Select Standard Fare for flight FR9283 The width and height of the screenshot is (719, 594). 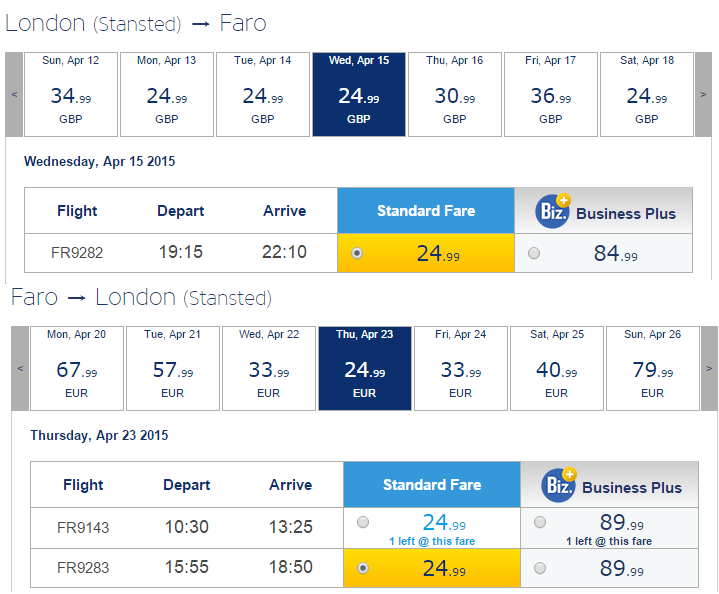[x=363, y=568]
